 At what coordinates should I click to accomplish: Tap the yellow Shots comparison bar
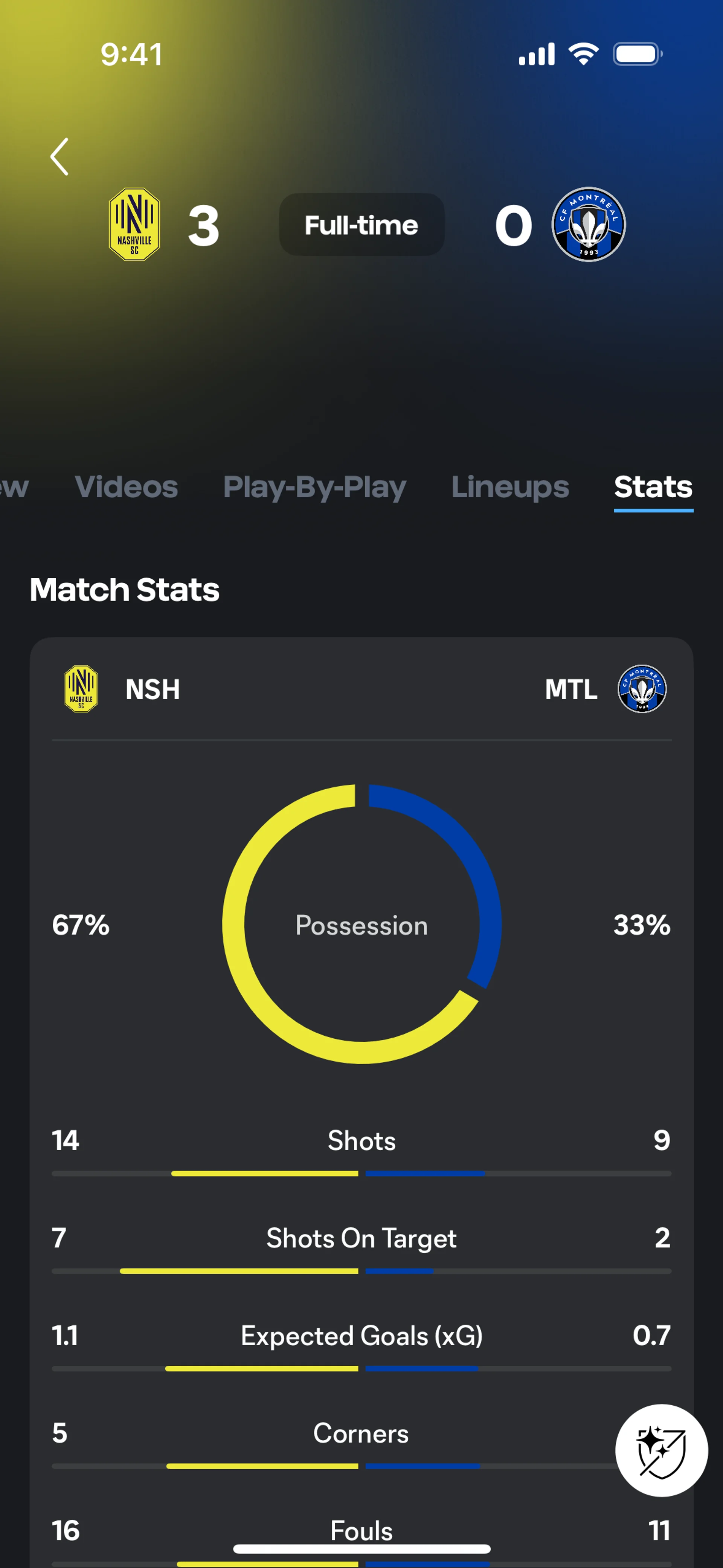click(265, 1173)
